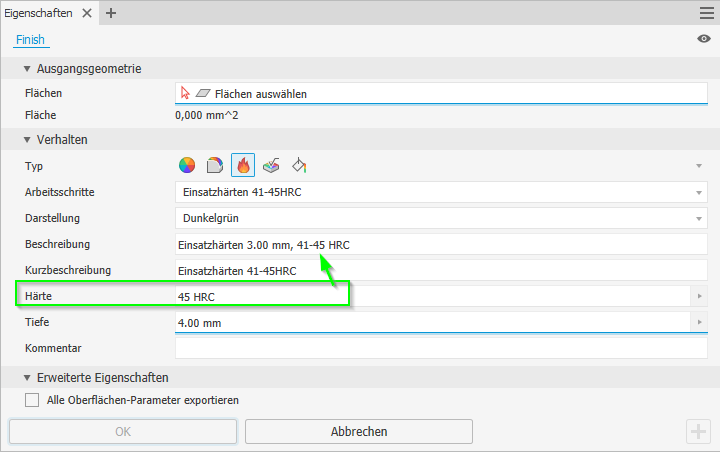
Task: Click the Arbeitsschritte label
Action: pyautogui.click(x=60, y=192)
